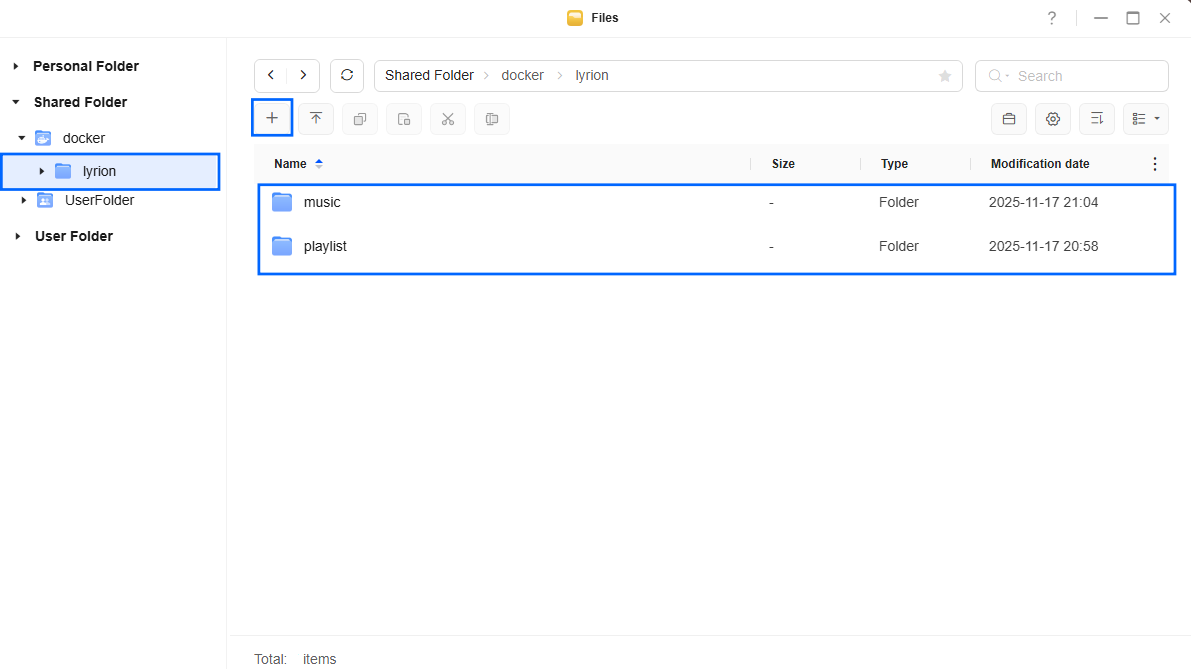Open the briefcase tools icon
The width and height of the screenshot is (1191, 669).
pos(1009,119)
